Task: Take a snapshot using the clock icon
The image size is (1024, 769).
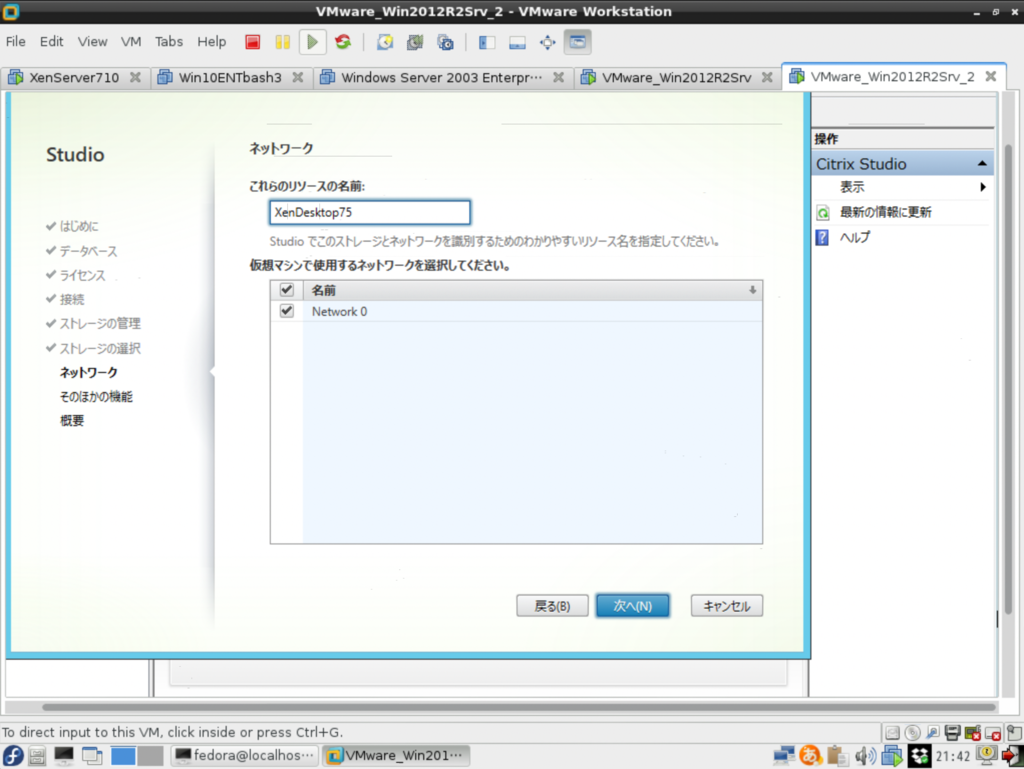Action: [x=385, y=42]
